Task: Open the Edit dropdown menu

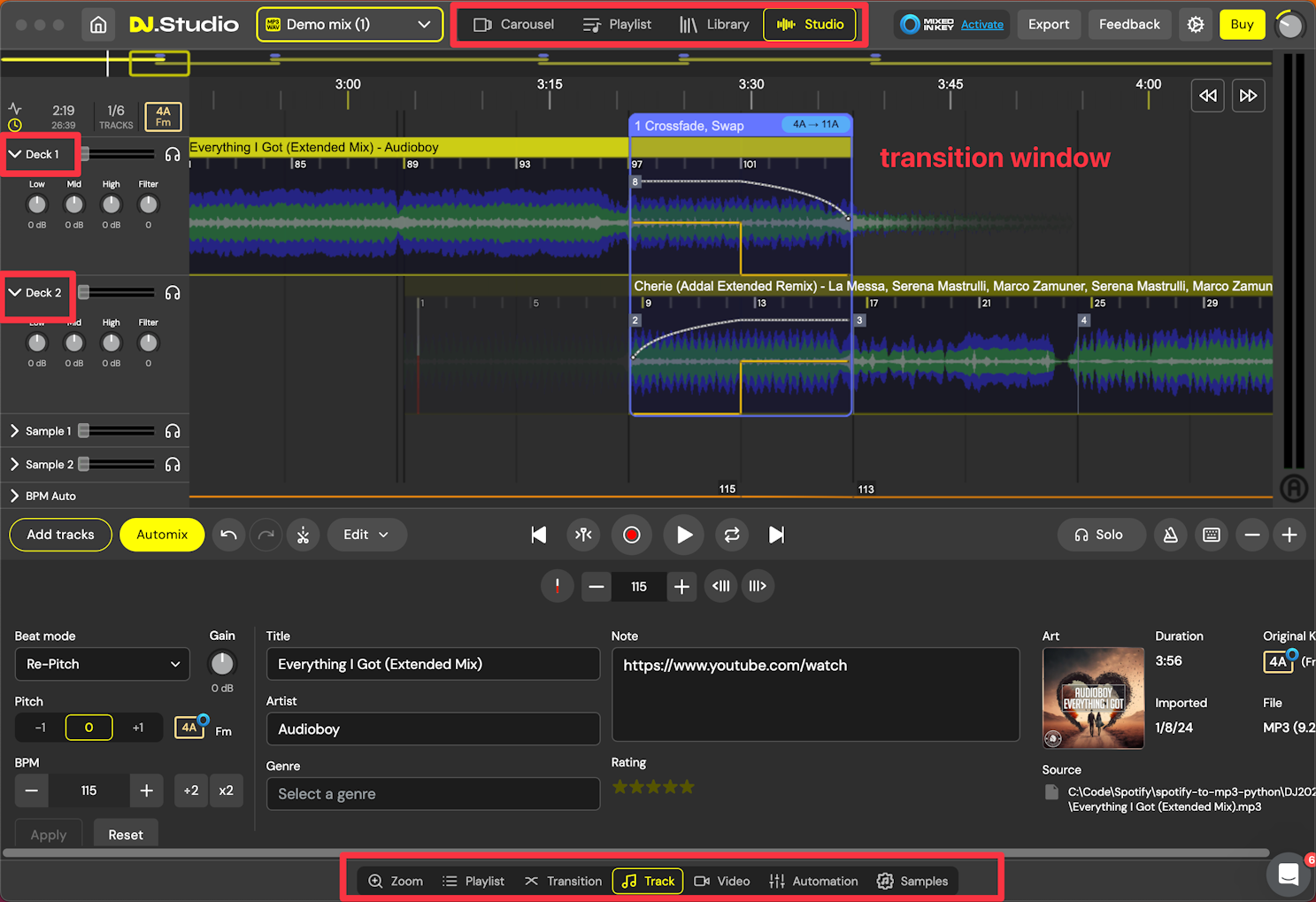Action: [x=366, y=535]
